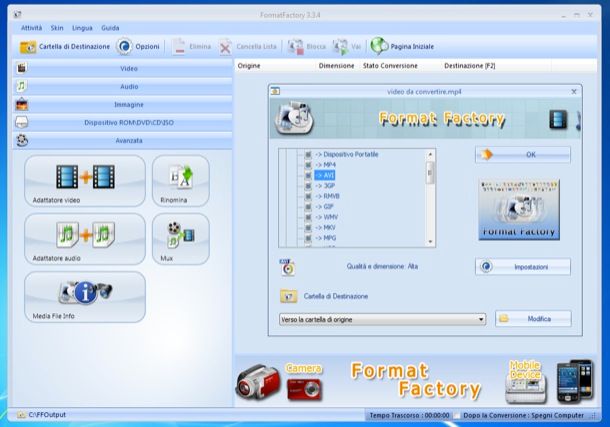Select the GIF format entry
Screen dimensions: 610x427
(x=324, y=206)
